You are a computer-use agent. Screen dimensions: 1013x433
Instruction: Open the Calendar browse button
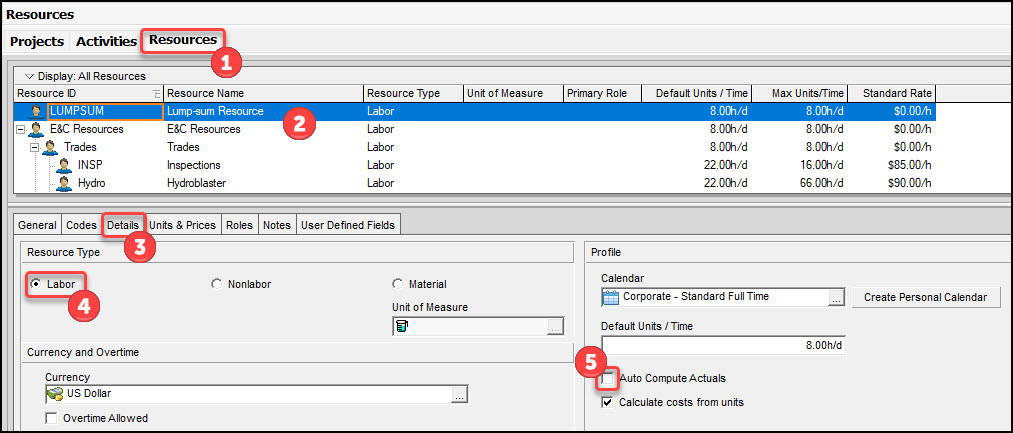pyautogui.click(x=837, y=297)
